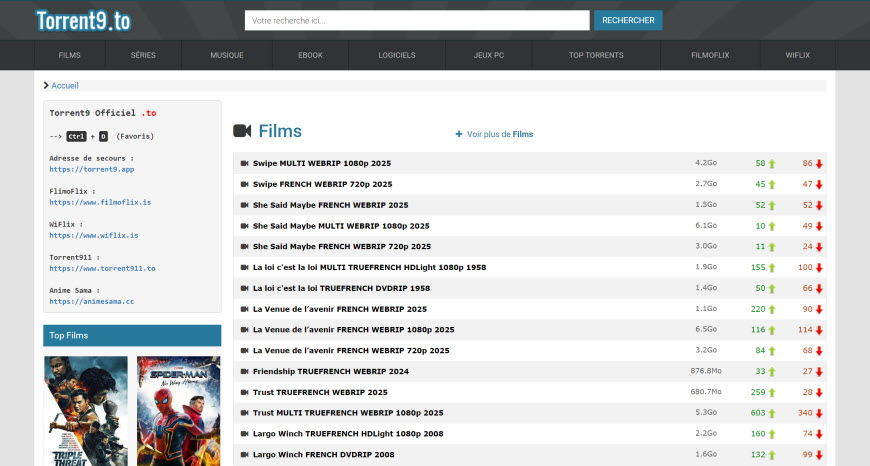Open La Venue de l'avenir FRENCH WEBRIP 2025

point(340,309)
